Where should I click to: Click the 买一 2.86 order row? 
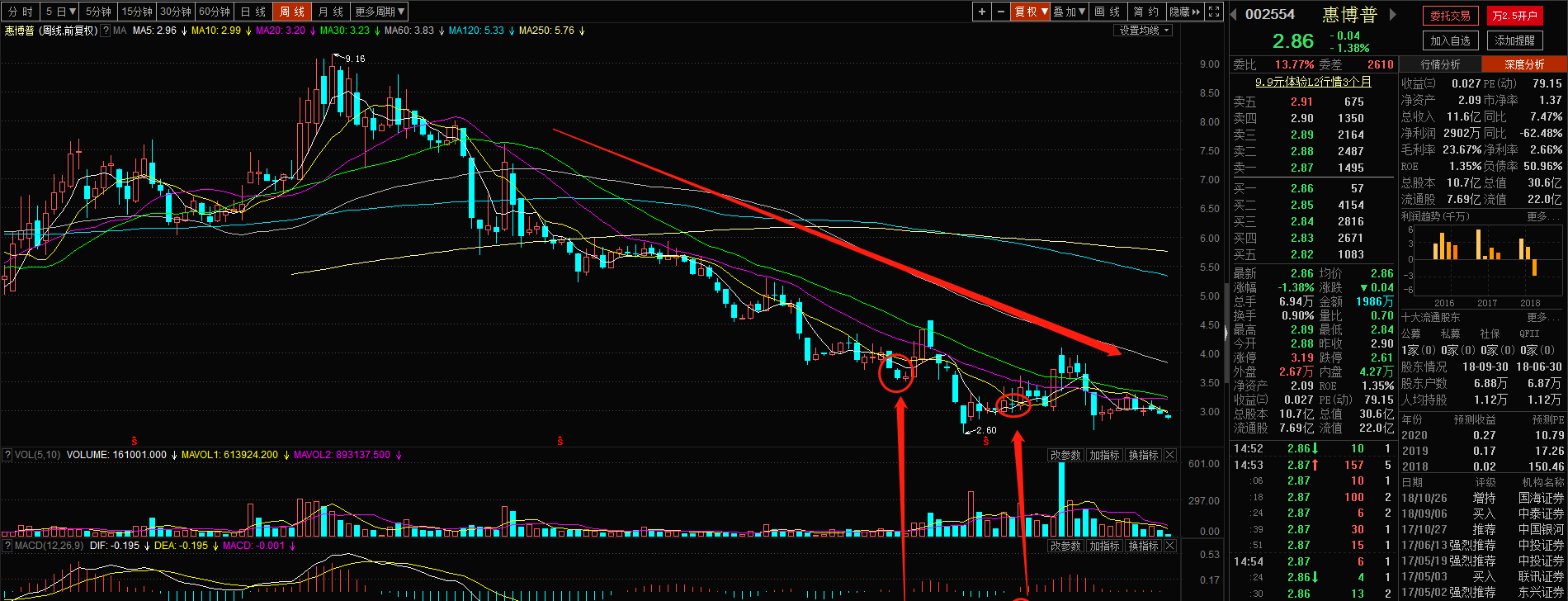tap(1313, 188)
